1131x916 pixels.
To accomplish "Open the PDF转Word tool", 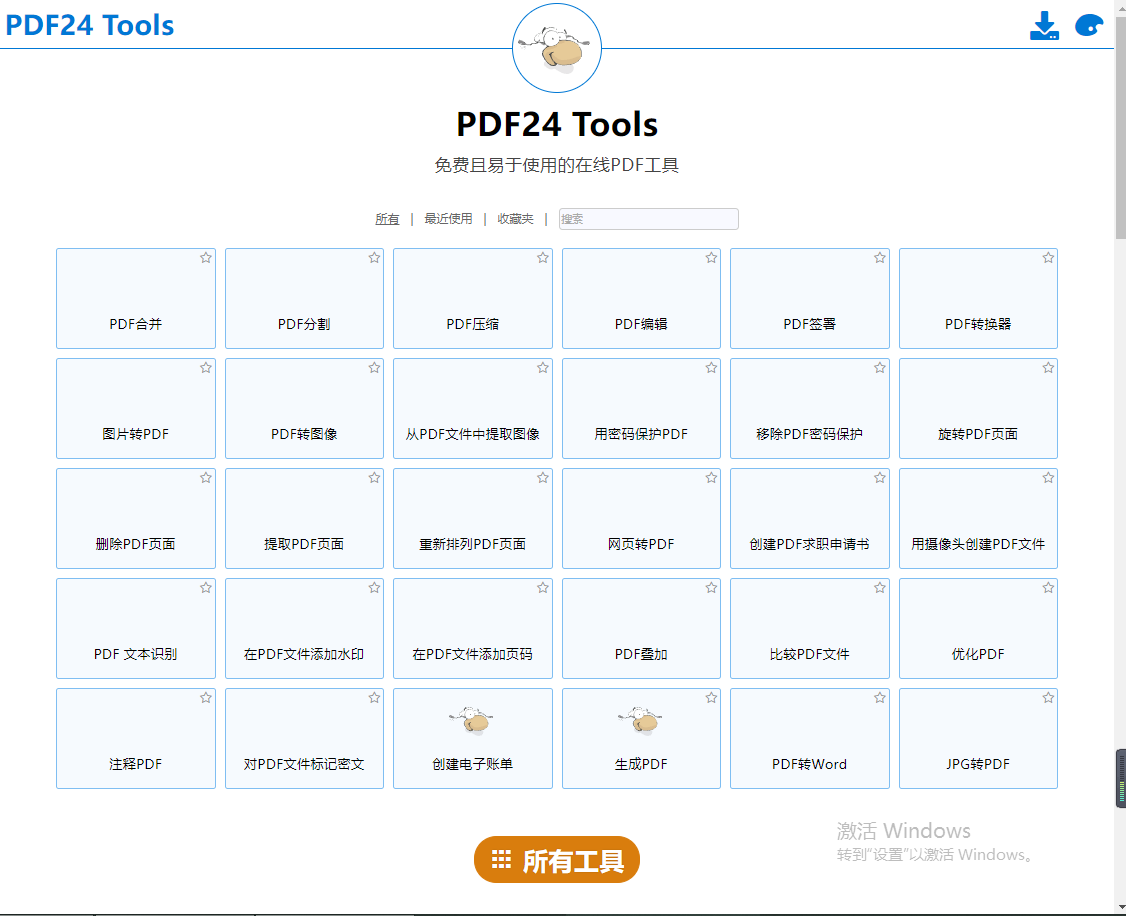I will (x=810, y=739).
